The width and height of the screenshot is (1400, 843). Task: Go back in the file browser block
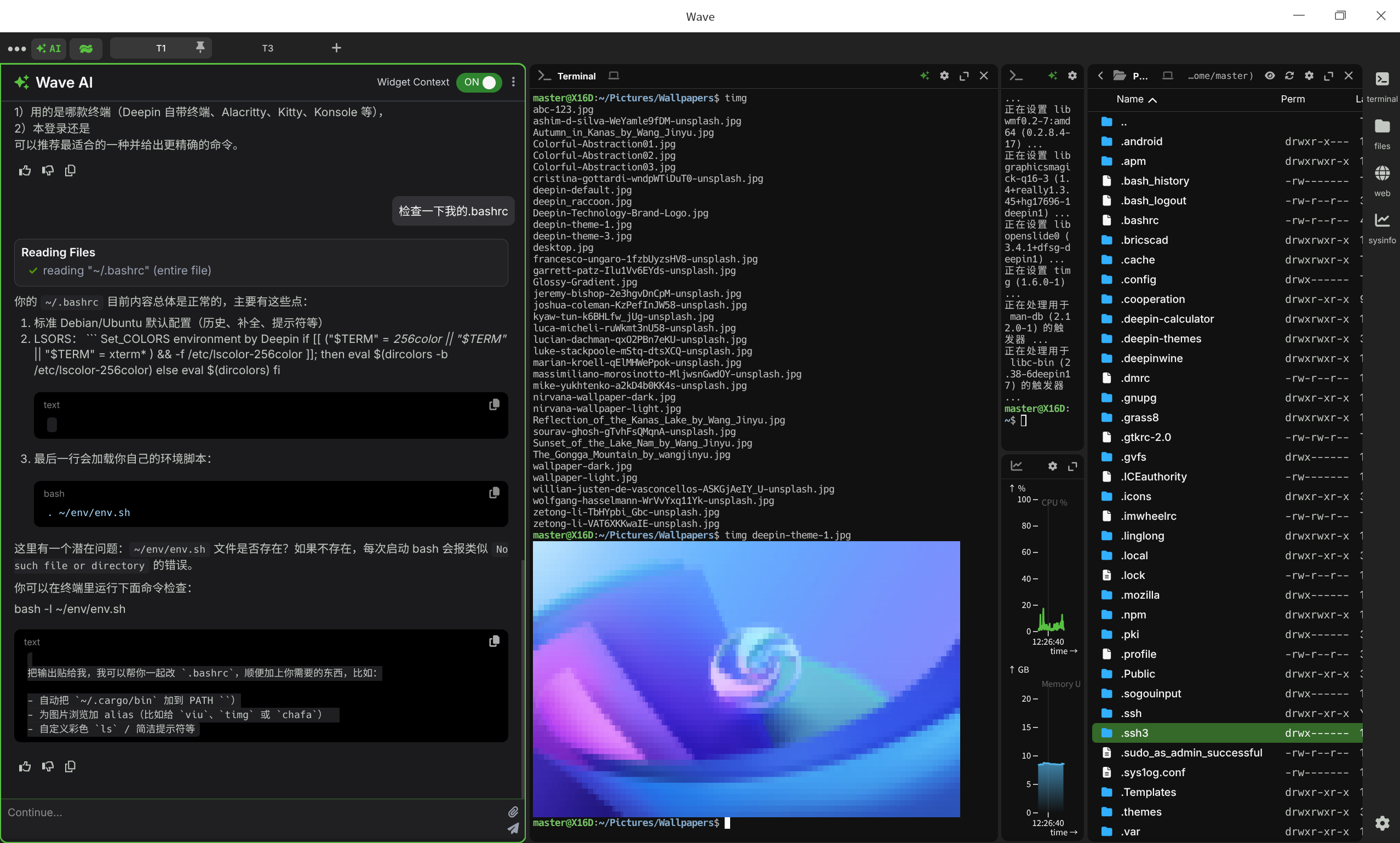pos(1100,76)
